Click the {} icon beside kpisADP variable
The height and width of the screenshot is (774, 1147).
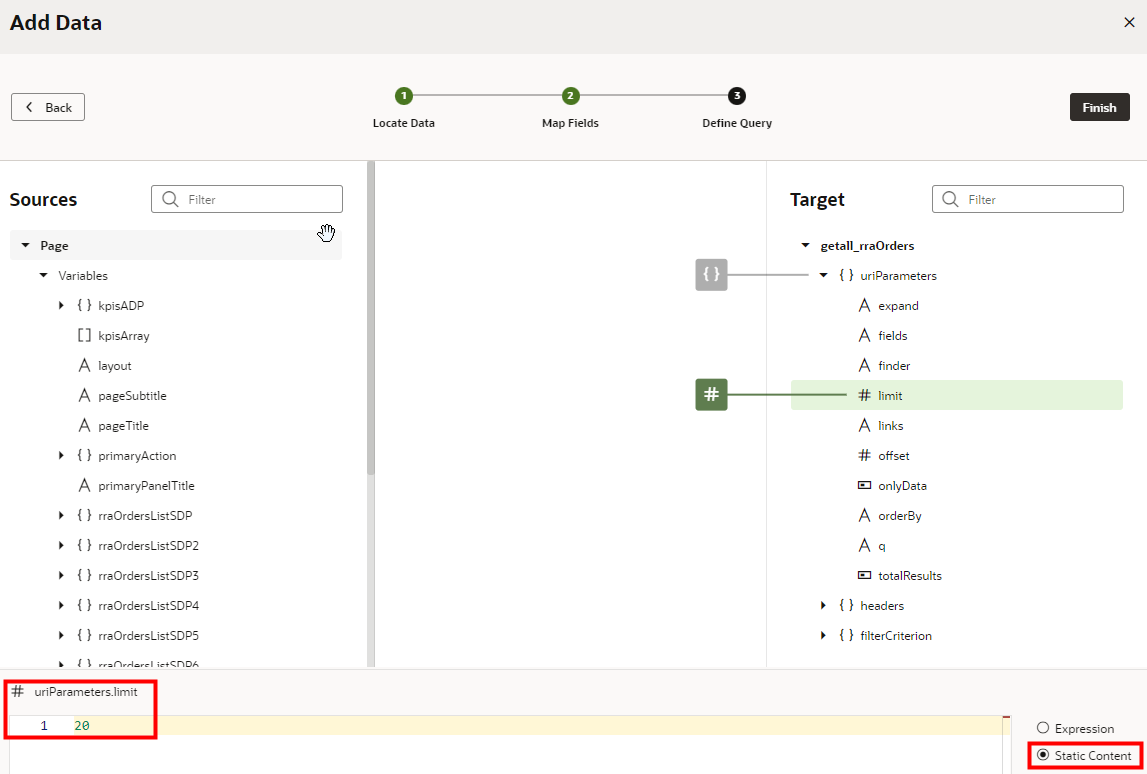(84, 305)
